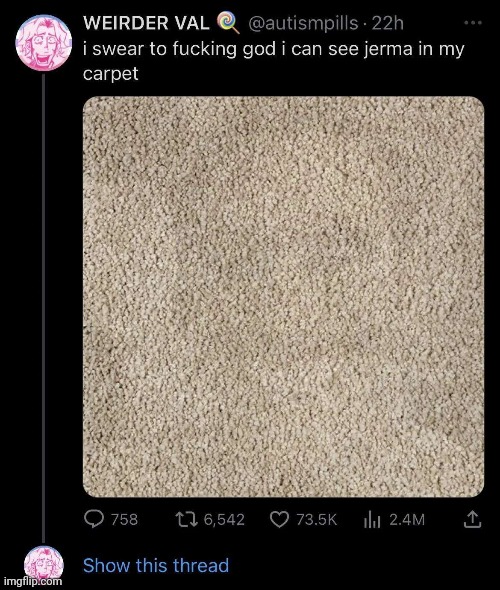View analytics via the bar chart icon
The width and height of the screenshot is (500, 590).
click(x=372, y=520)
